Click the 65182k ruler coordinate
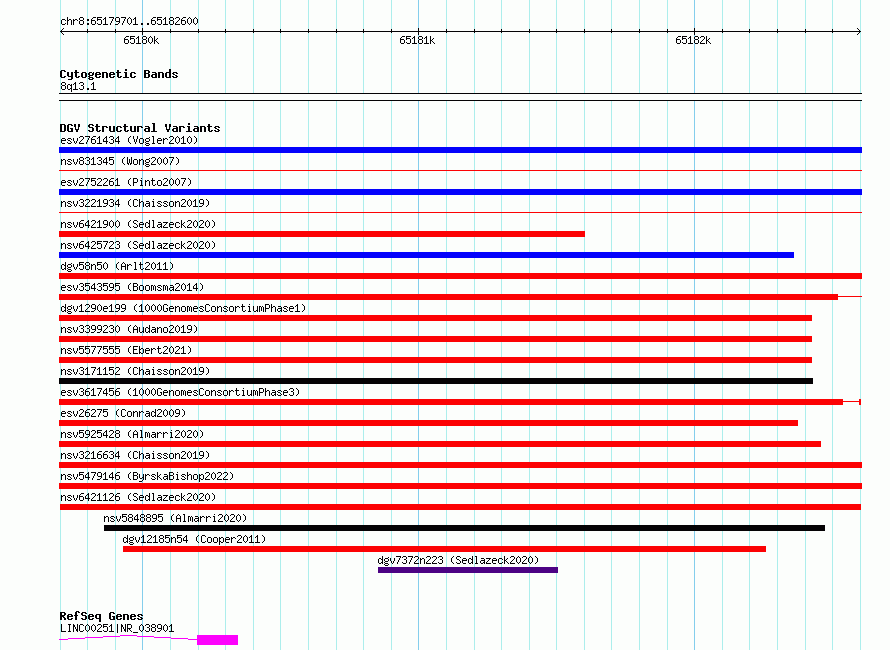Screen dimensions: 890x650 (692, 40)
